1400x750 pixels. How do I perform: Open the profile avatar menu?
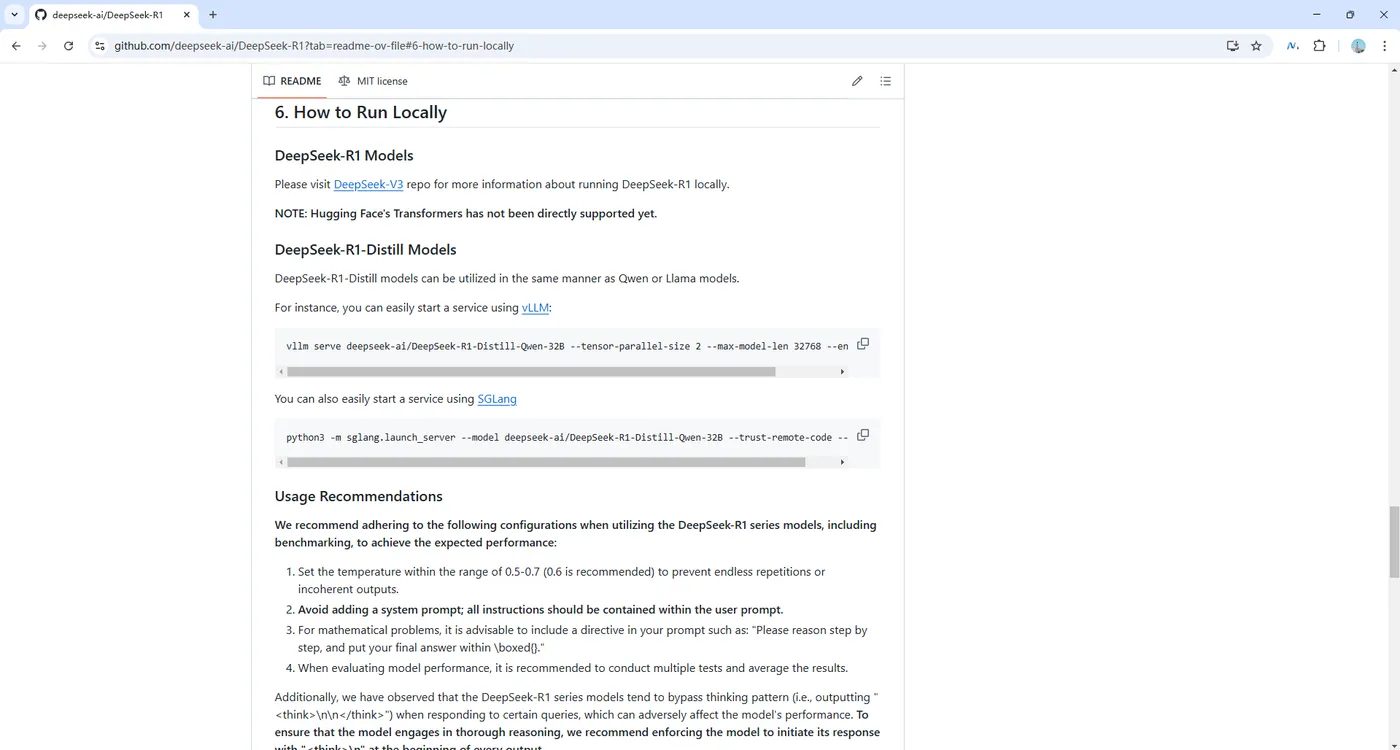pos(1358,46)
